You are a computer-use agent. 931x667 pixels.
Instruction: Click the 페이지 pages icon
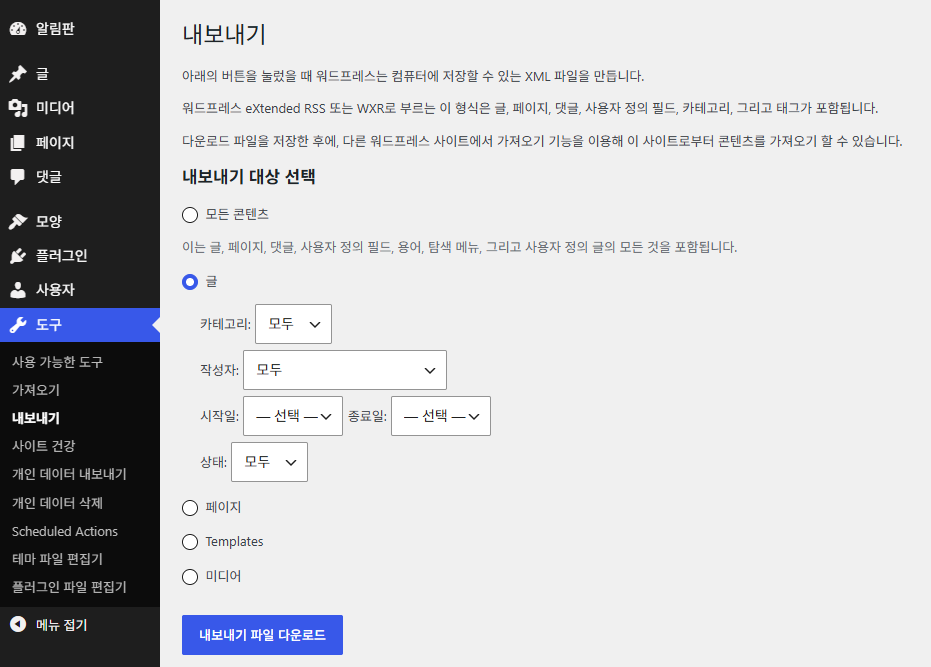coord(18,143)
